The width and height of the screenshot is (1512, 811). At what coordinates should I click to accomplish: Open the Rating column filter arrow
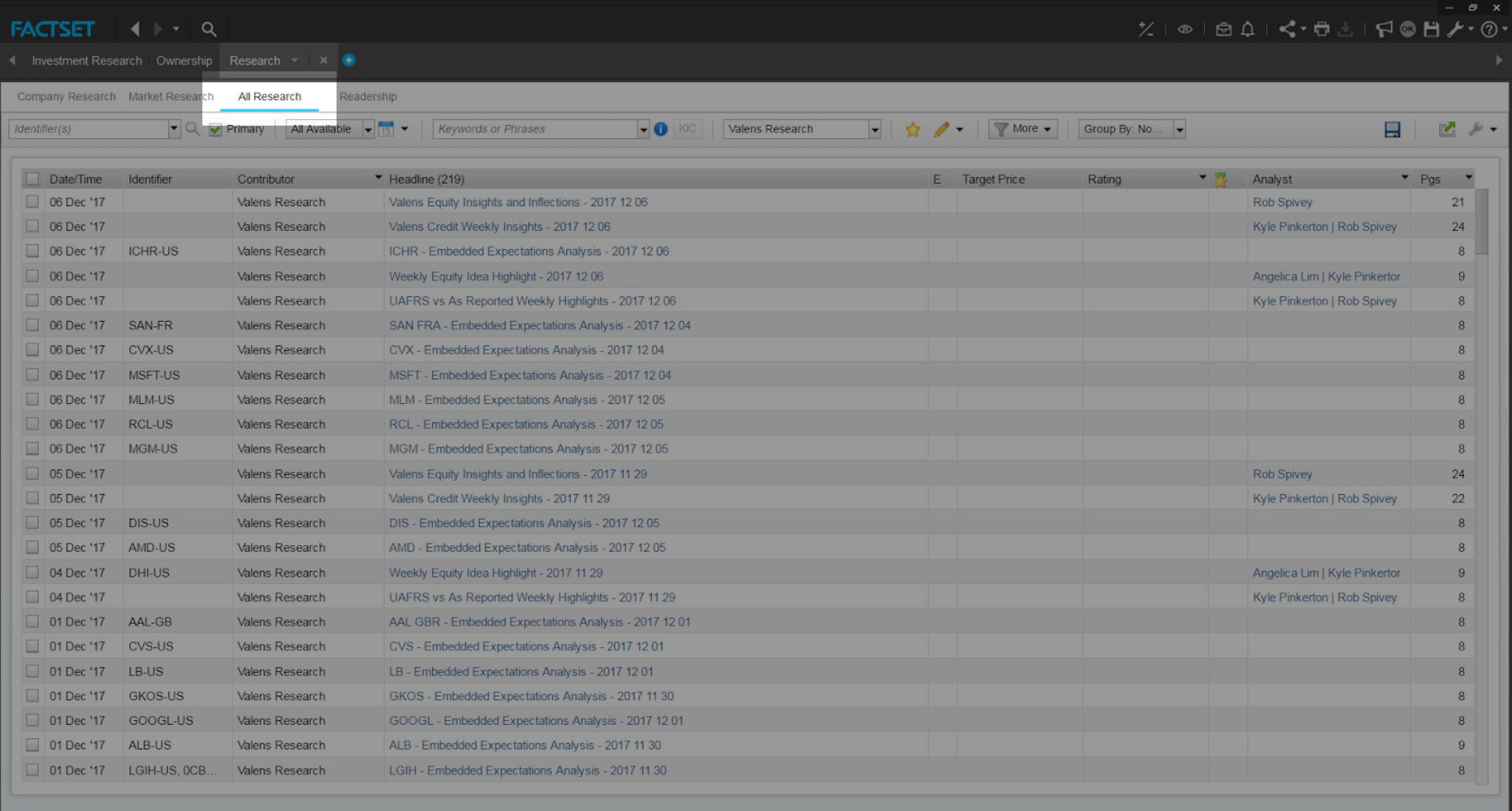tap(1203, 178)
